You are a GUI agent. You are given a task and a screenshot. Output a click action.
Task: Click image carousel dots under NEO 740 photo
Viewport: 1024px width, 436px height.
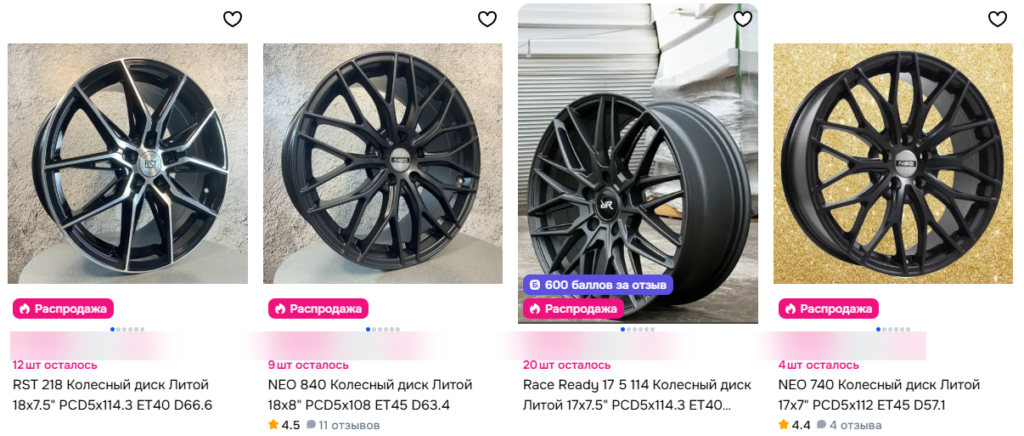892,329
